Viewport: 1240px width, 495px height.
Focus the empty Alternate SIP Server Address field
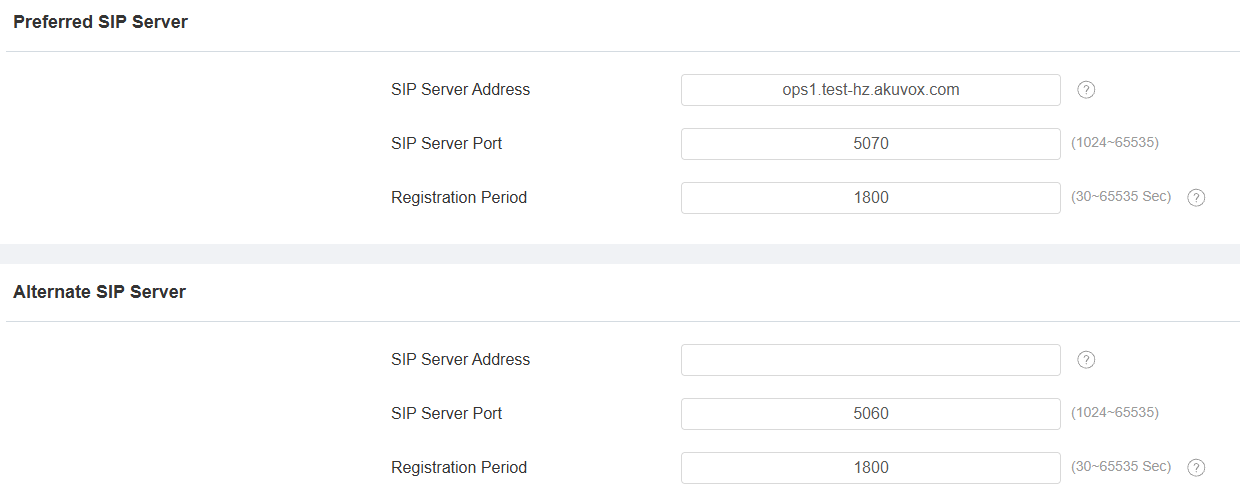click(x=870, y=360)
